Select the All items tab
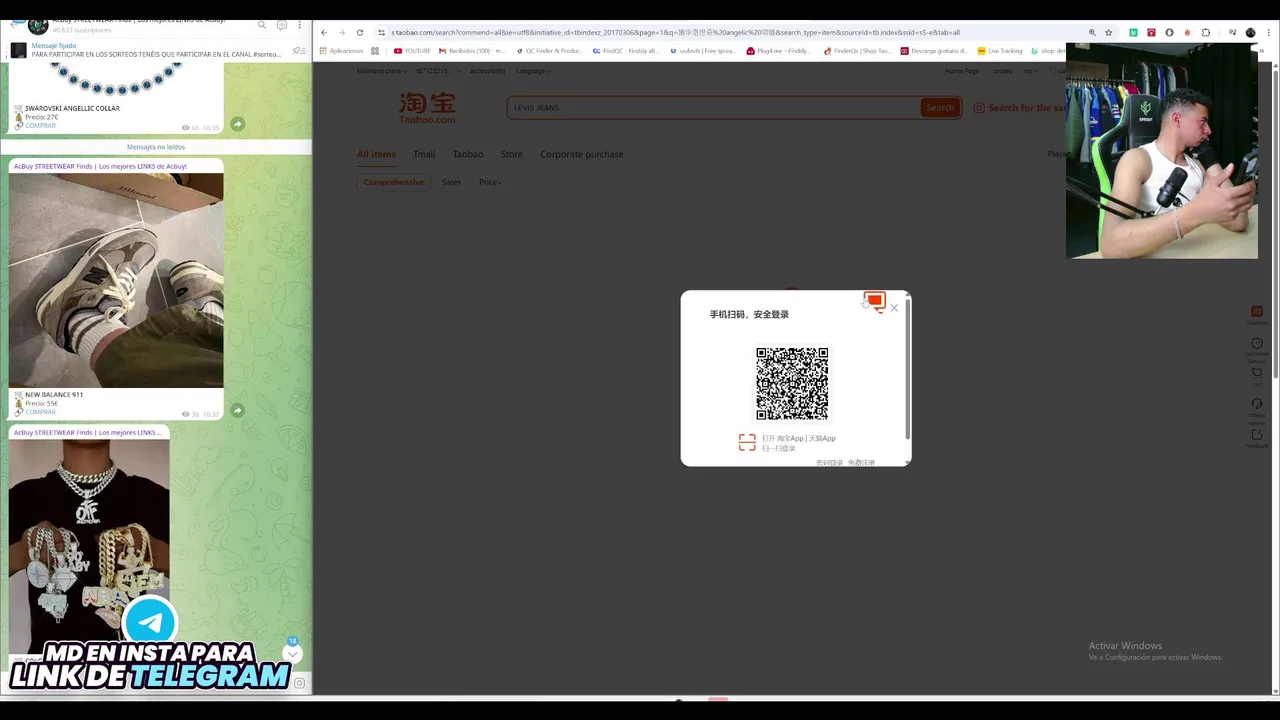Viewport: 1280px width, 720px height. tap(376, 154)
